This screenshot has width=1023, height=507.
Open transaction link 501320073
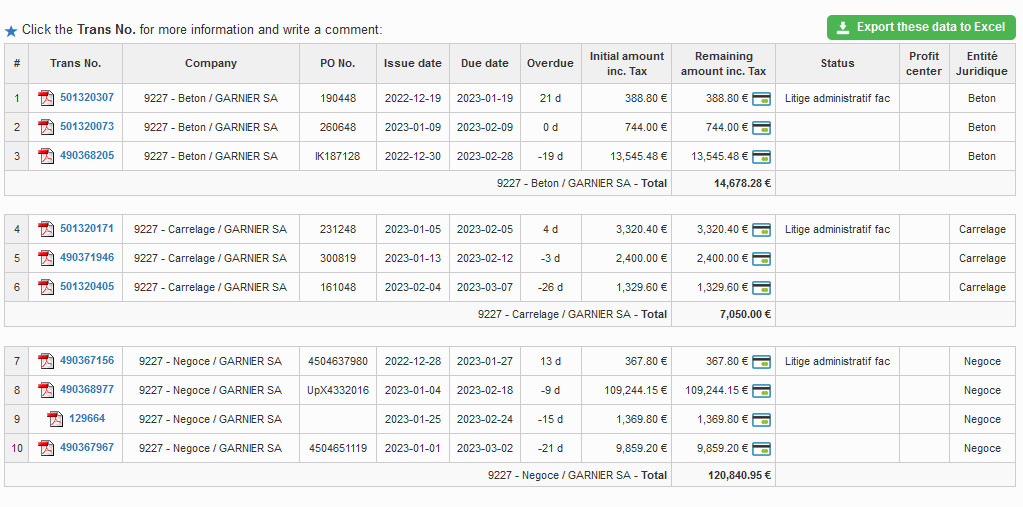click(x=87, y=127)
